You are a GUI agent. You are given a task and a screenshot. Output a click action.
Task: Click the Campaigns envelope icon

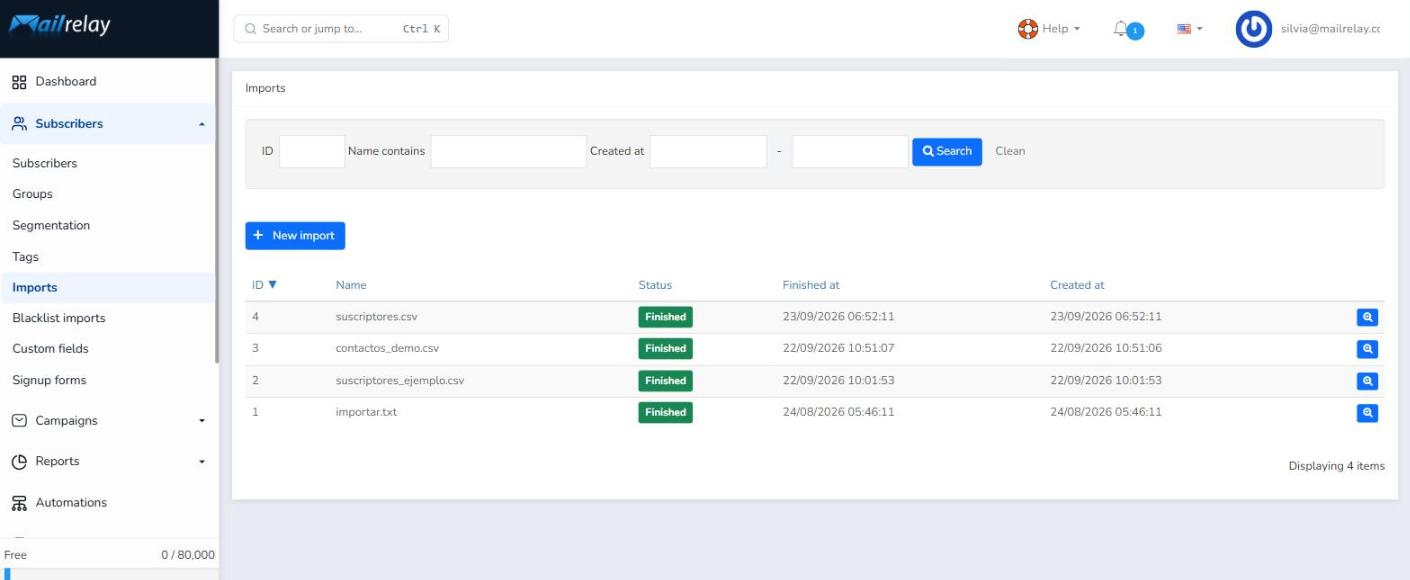(x=19, y=421)
